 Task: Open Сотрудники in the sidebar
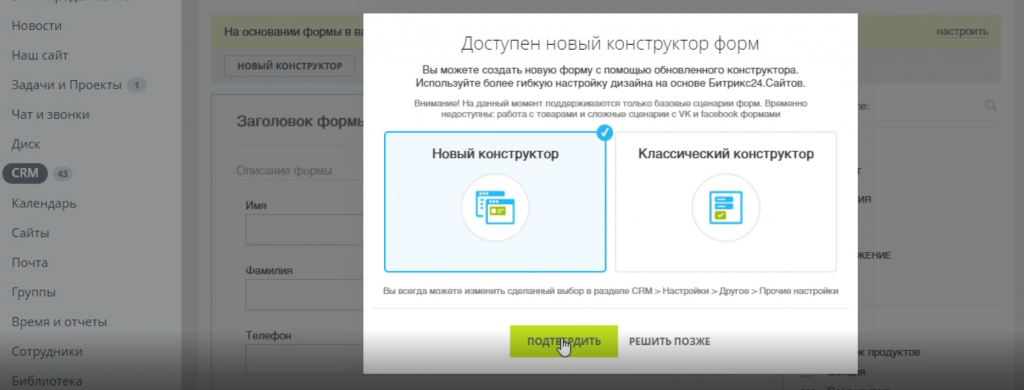(x=47, y=351)
